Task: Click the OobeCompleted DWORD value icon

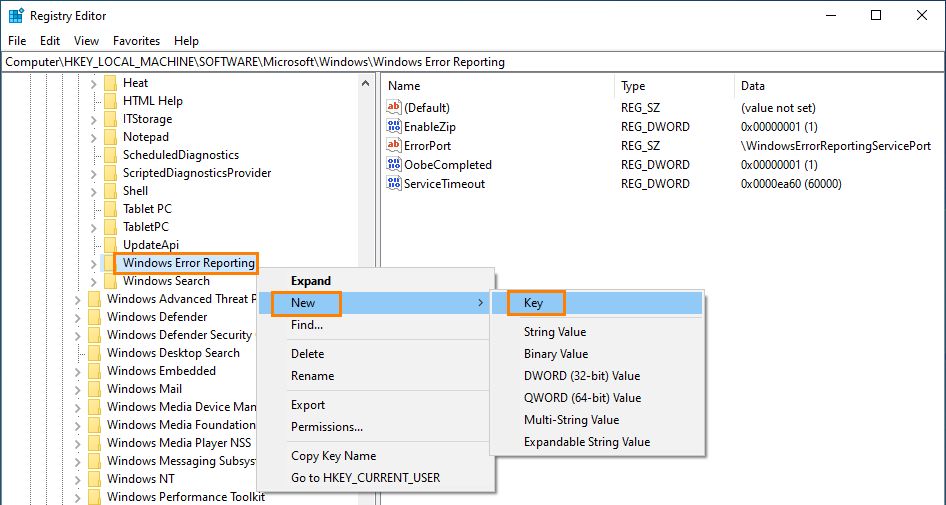Action: (x=394, y=165)
